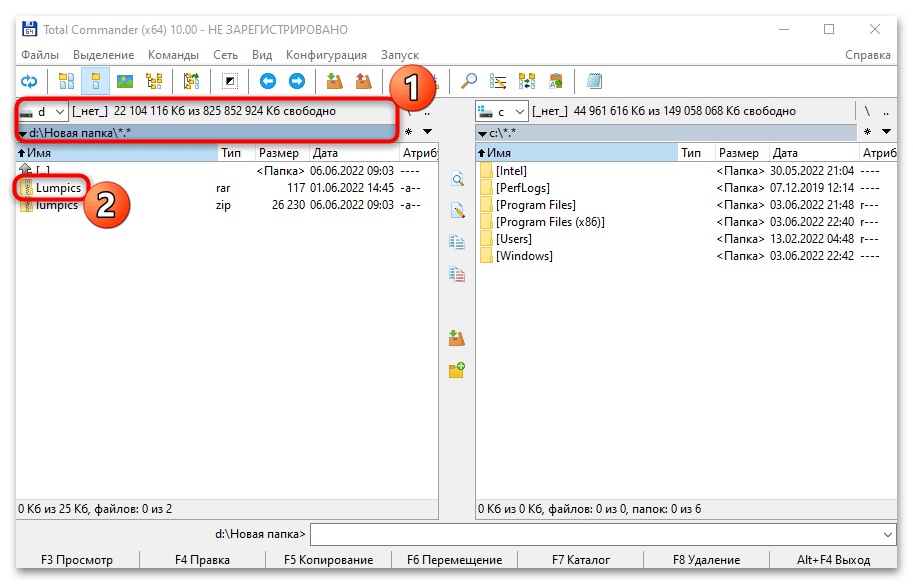Click the blue Back arrow icon

[x=267, y=81]
